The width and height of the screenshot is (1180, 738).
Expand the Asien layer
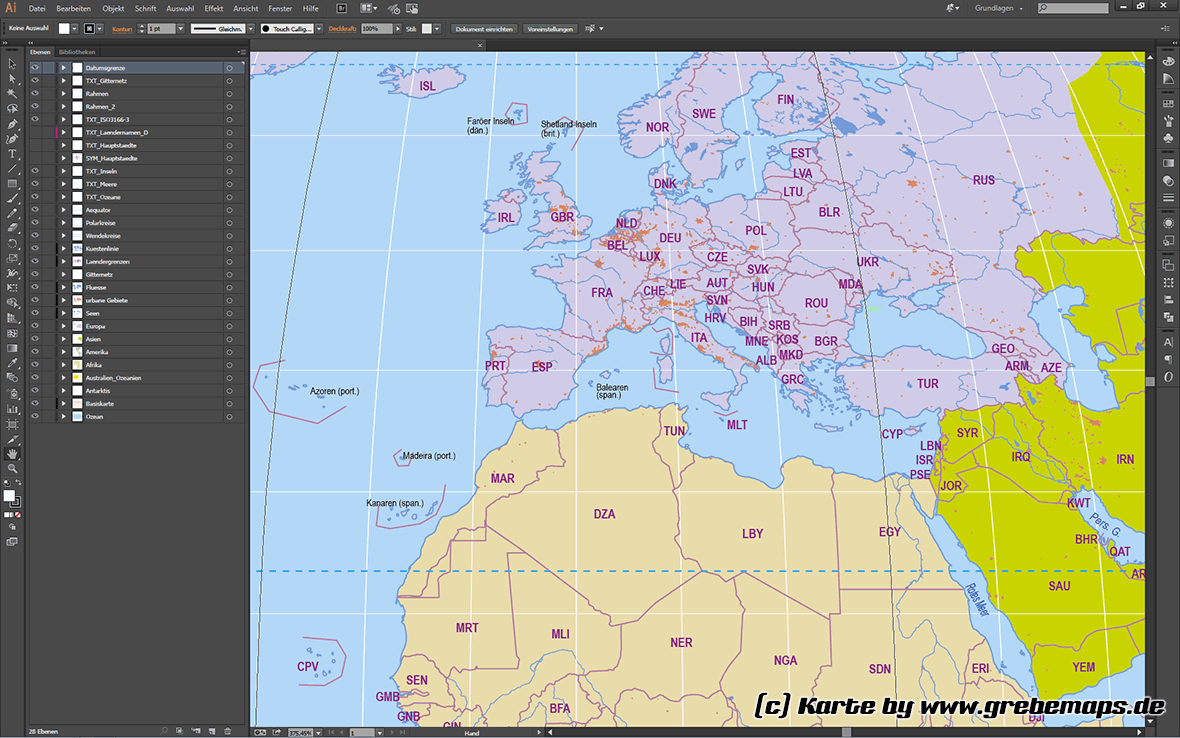tap(63, 339)
